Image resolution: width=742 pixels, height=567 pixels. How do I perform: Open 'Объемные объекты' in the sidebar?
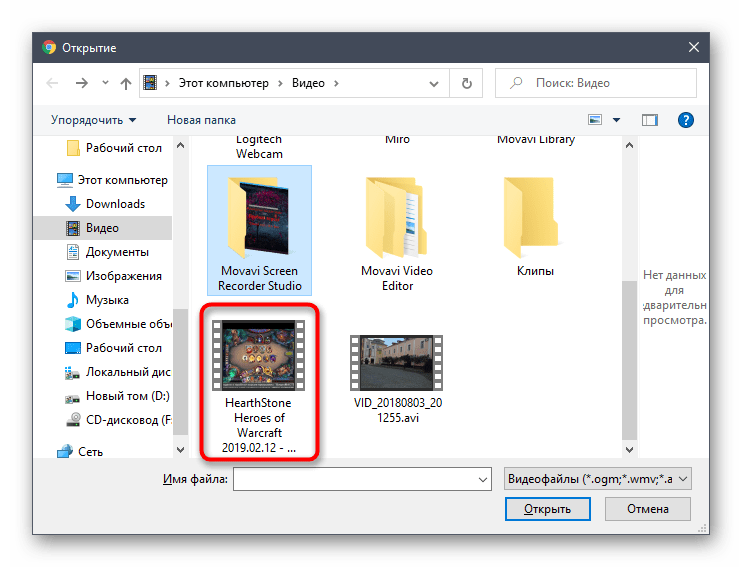click(x=118, y=324)
